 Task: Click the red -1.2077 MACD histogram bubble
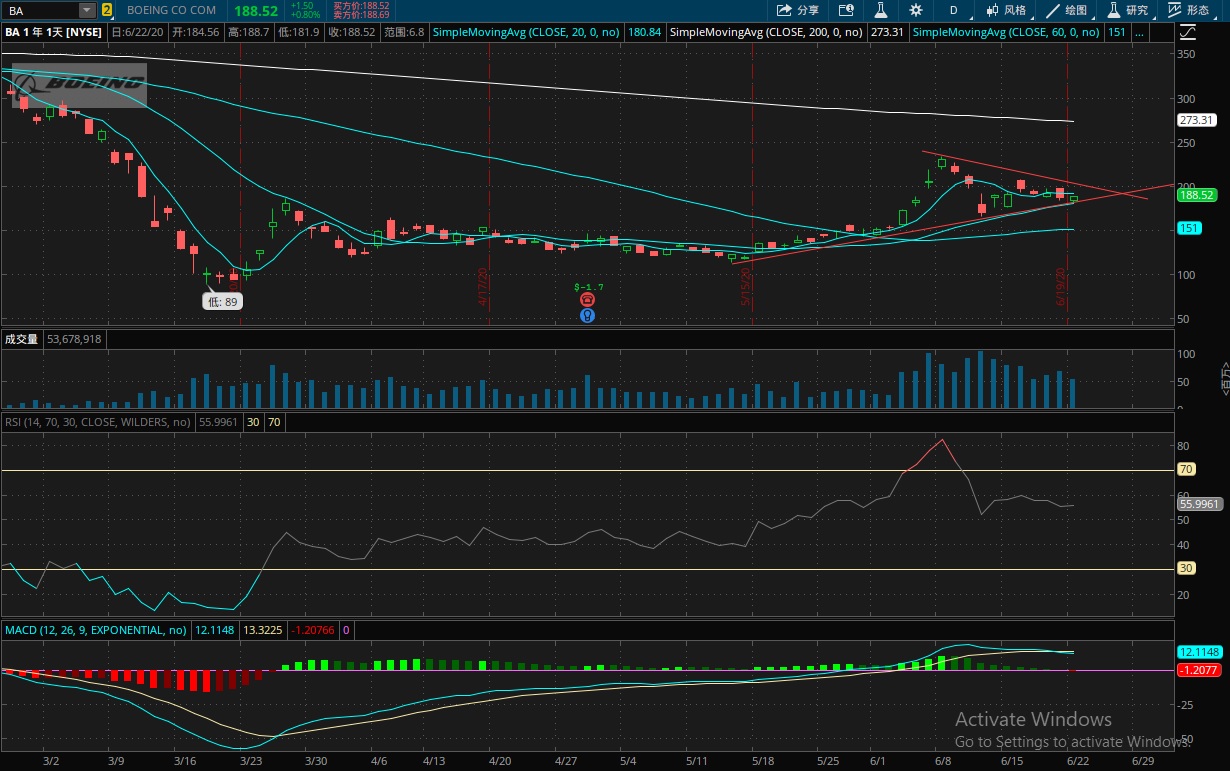tap(1197, 669)
